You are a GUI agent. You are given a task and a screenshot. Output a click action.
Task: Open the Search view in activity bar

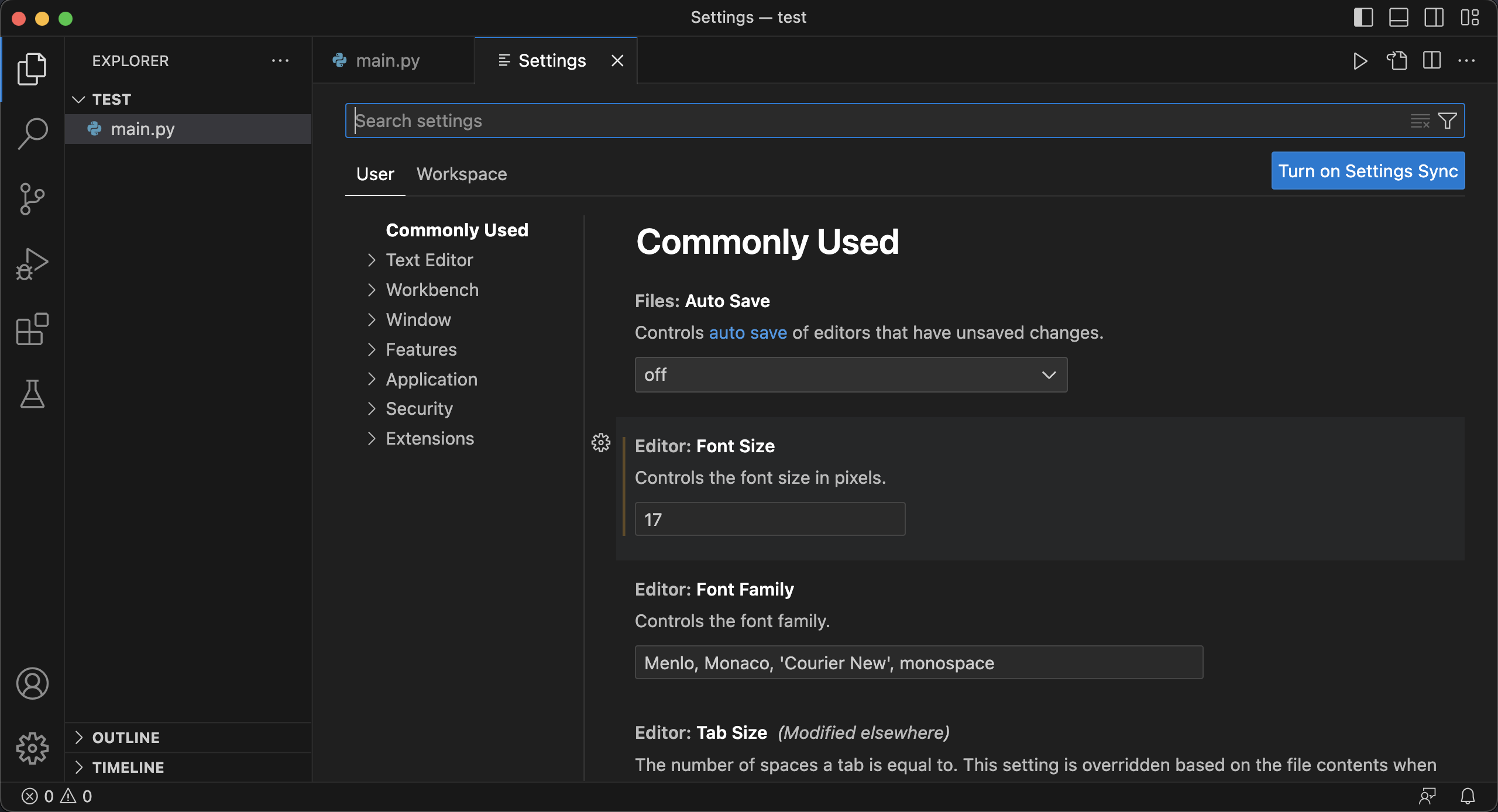pos(32,133)
